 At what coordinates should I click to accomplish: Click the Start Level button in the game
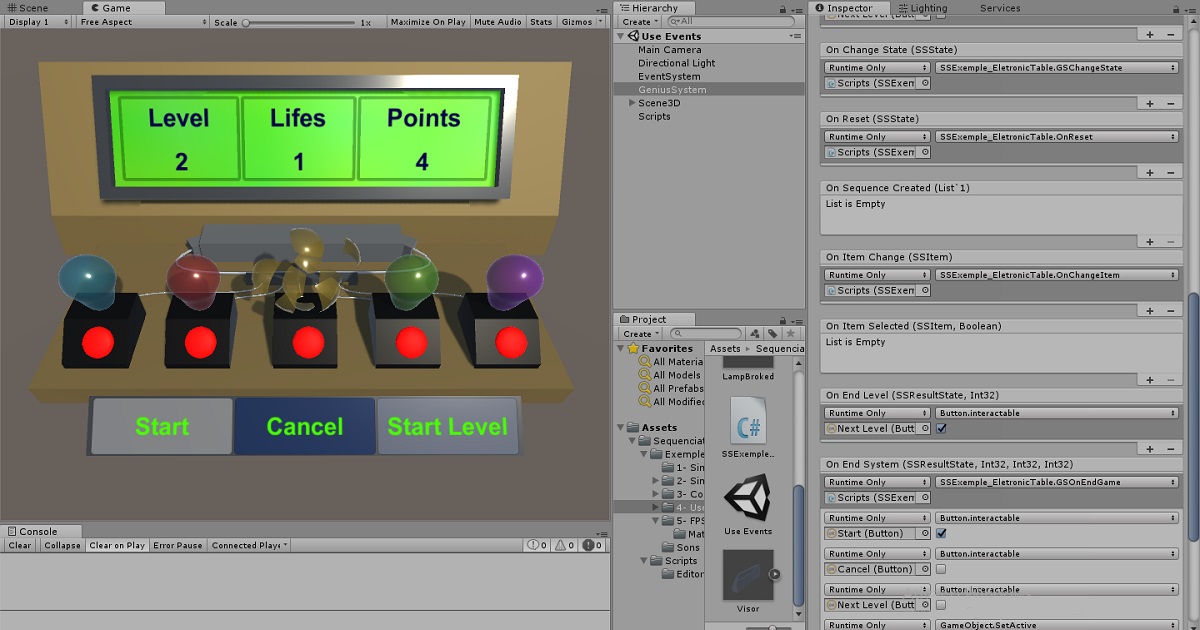click(x=447, y=427)
